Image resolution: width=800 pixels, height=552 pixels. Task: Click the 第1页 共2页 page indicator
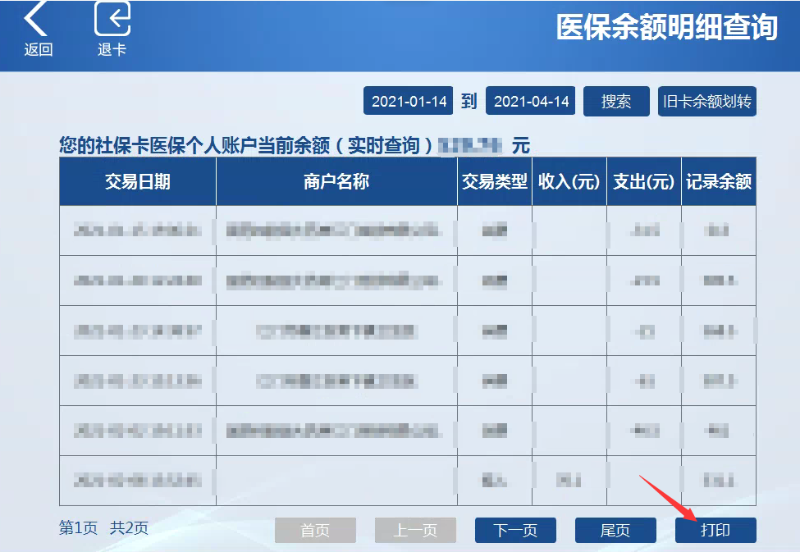[x=104, y=528]
